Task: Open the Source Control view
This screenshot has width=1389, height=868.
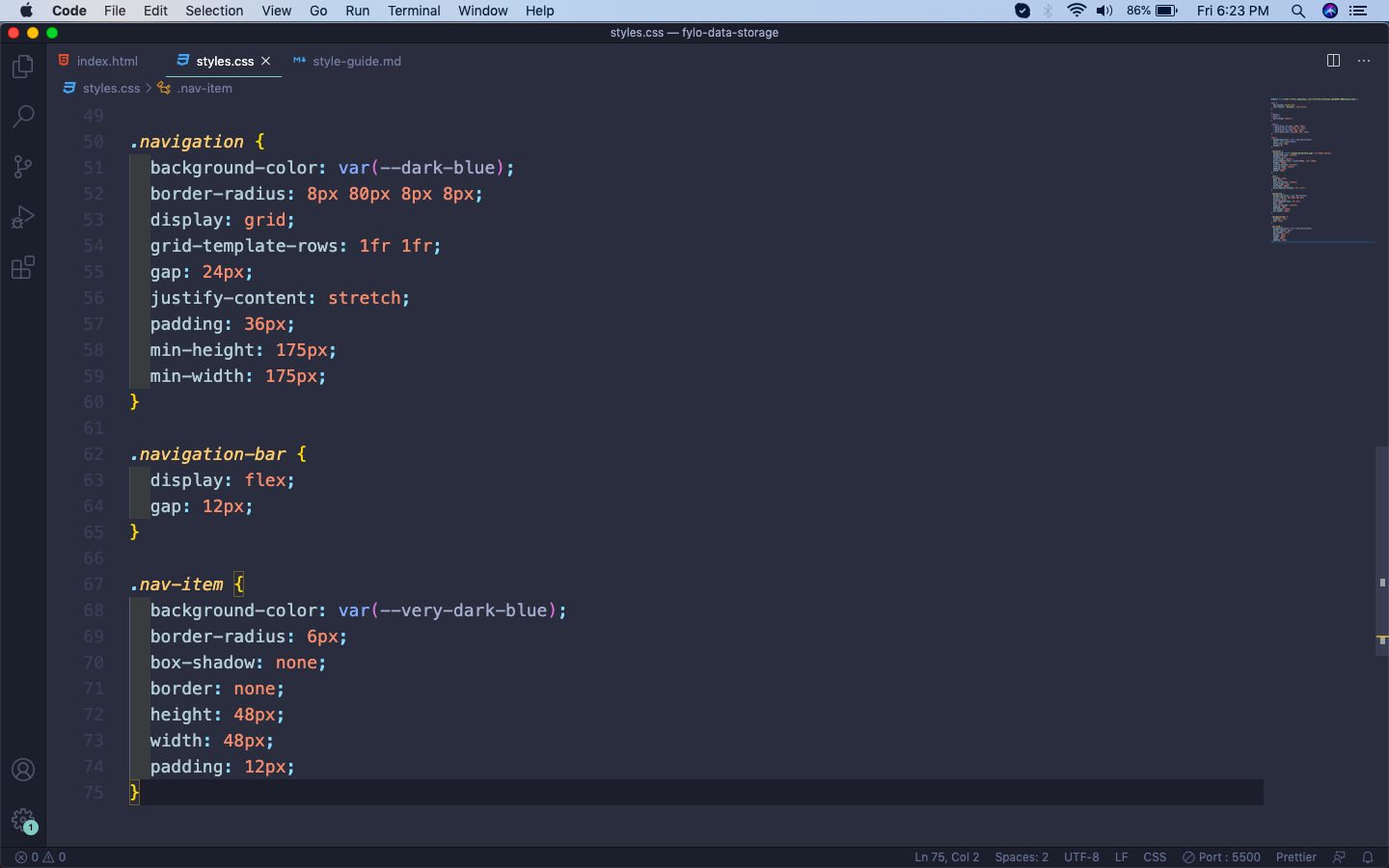Action: tap(23, 167)
